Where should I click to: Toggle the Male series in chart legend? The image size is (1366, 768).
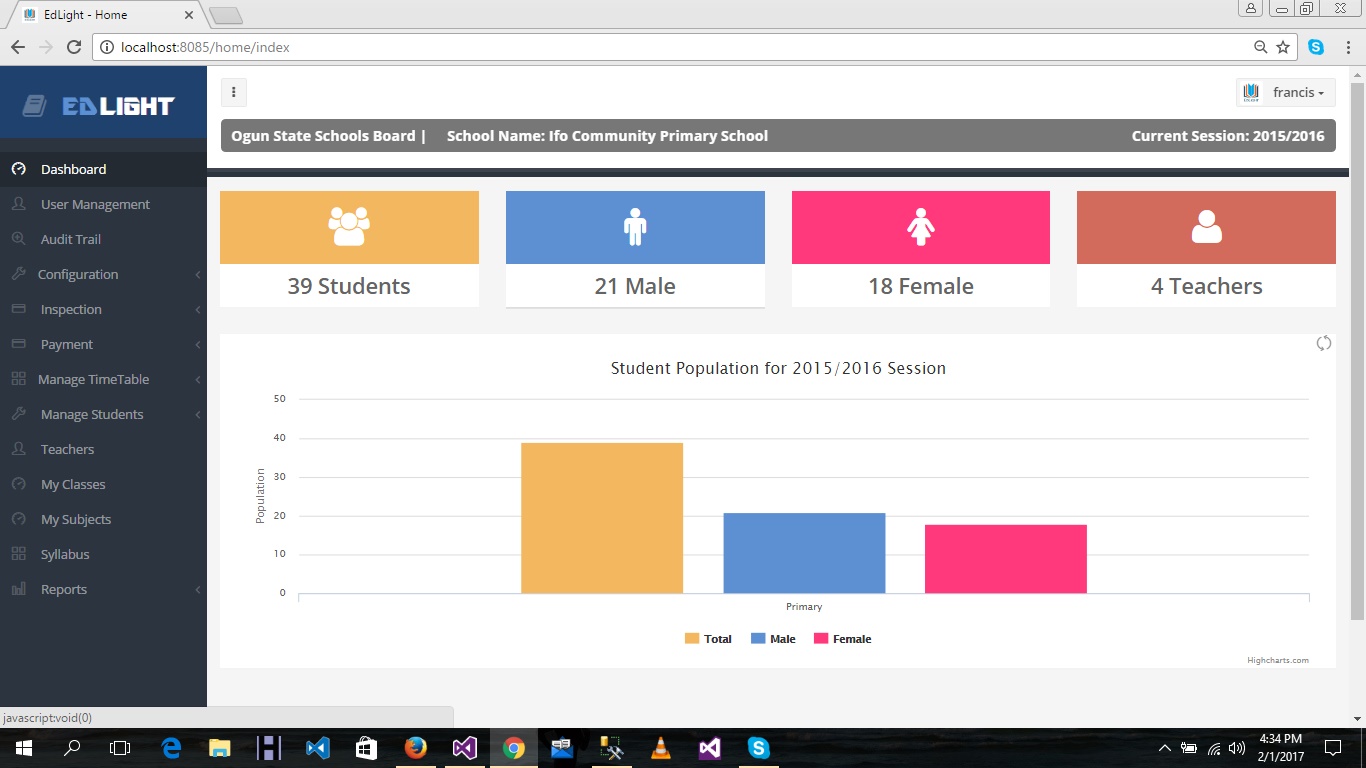[773, 639]
